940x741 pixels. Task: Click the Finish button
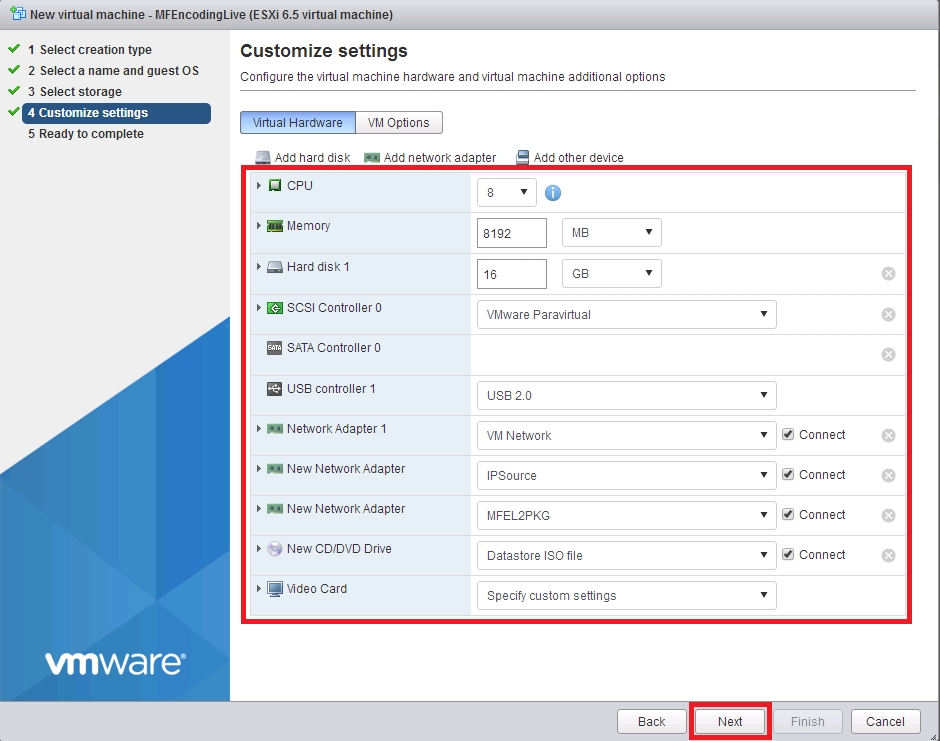pyautogui.click(x=808, y=721)
